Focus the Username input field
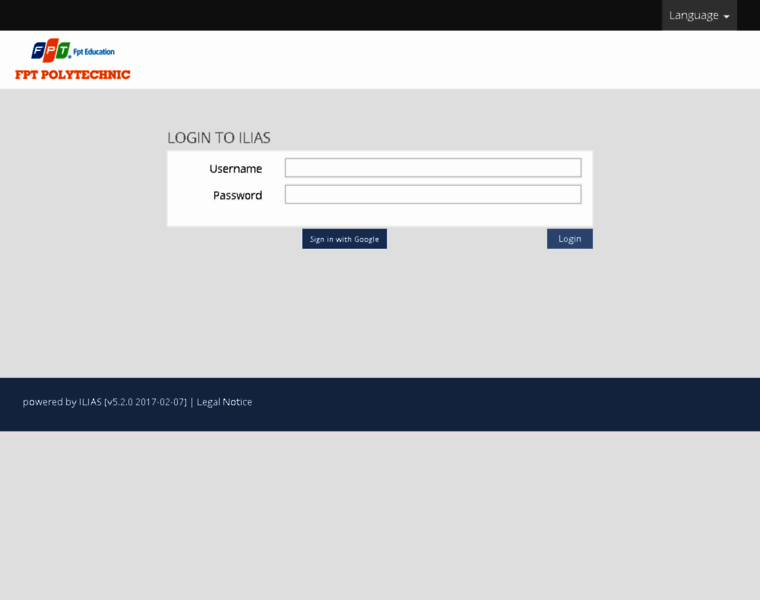Viewport: 760px width, 600px height. point(433,168)
